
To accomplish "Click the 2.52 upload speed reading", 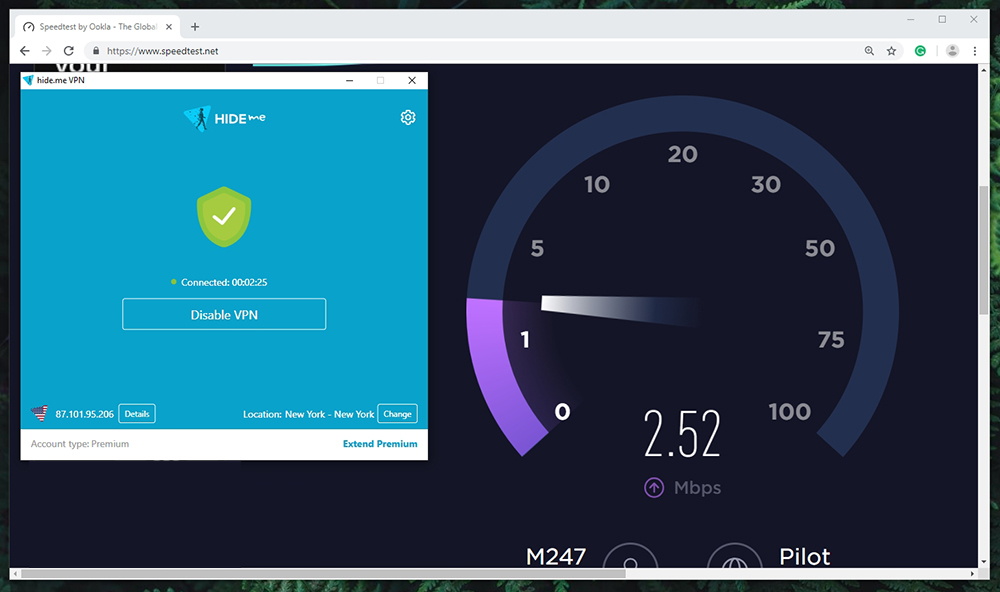I will [x=682, y=434].
